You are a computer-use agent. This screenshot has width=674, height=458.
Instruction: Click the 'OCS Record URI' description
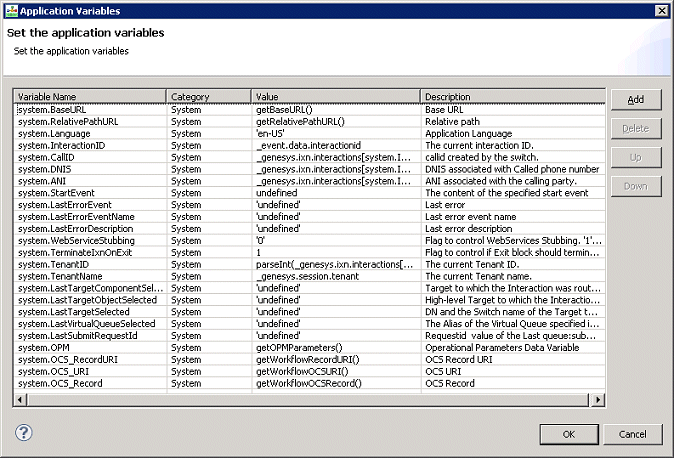pos(459,360)
